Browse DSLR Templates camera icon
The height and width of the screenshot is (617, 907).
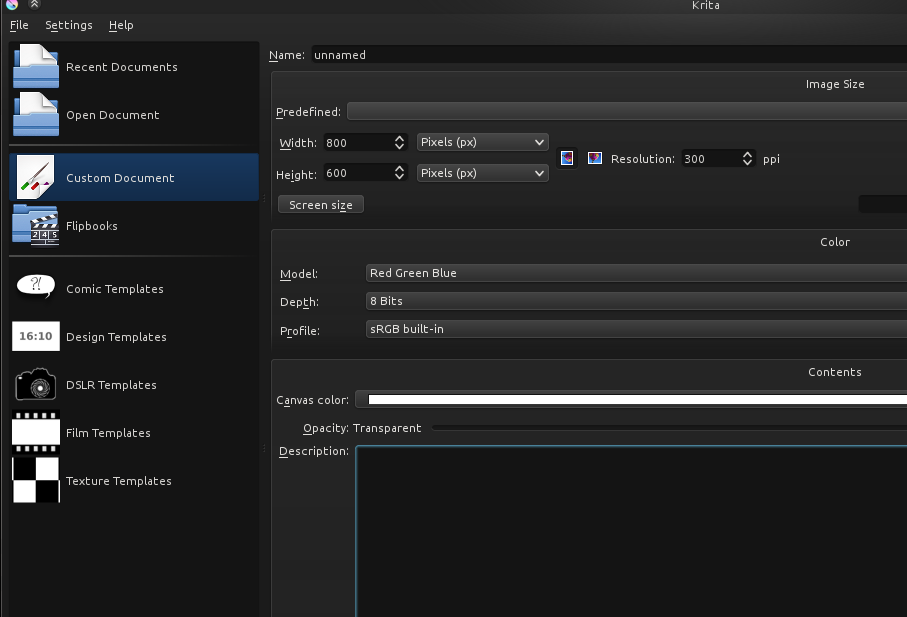coord(36,384)
